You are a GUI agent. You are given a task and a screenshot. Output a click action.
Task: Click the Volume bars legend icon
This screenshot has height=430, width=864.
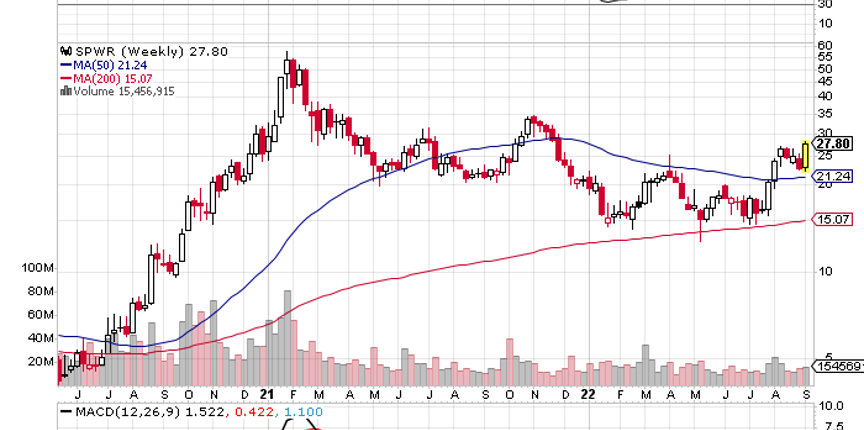[65, 90]
